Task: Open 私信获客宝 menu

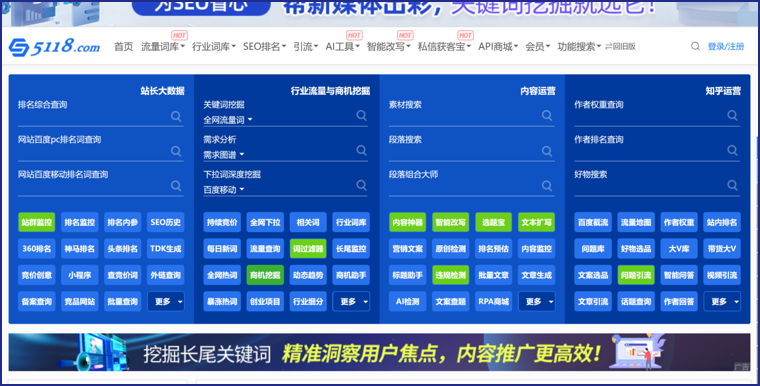Action: coord(444,47)
